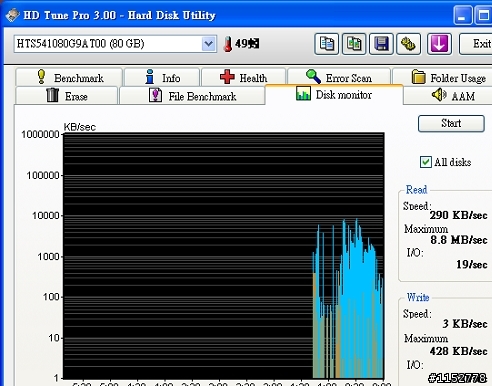This screenshot has width=492, height=386.
Task: Go to the Health tab
Action: [x=244, y=77]
